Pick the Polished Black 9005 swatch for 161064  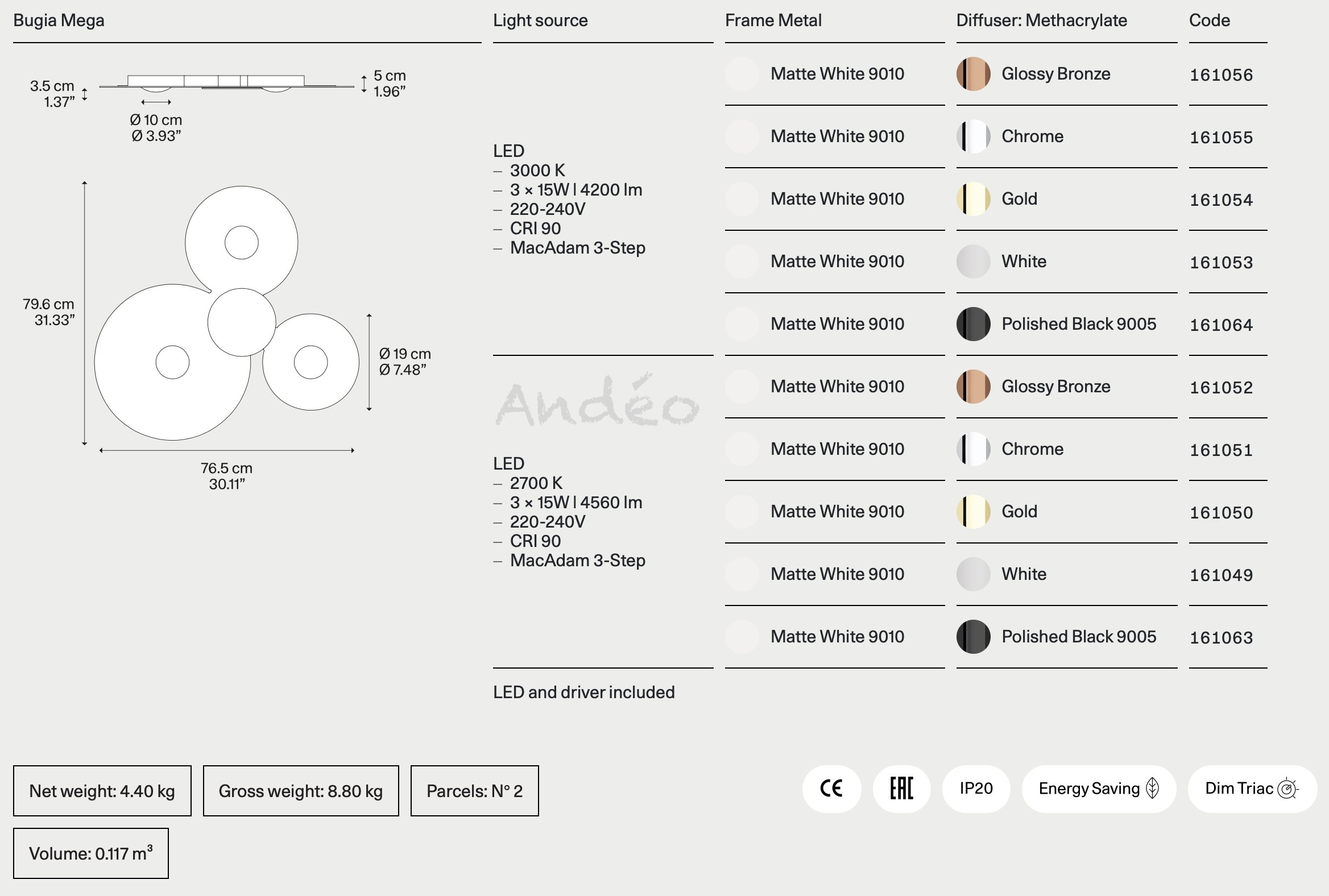click(x=973, y=324)
